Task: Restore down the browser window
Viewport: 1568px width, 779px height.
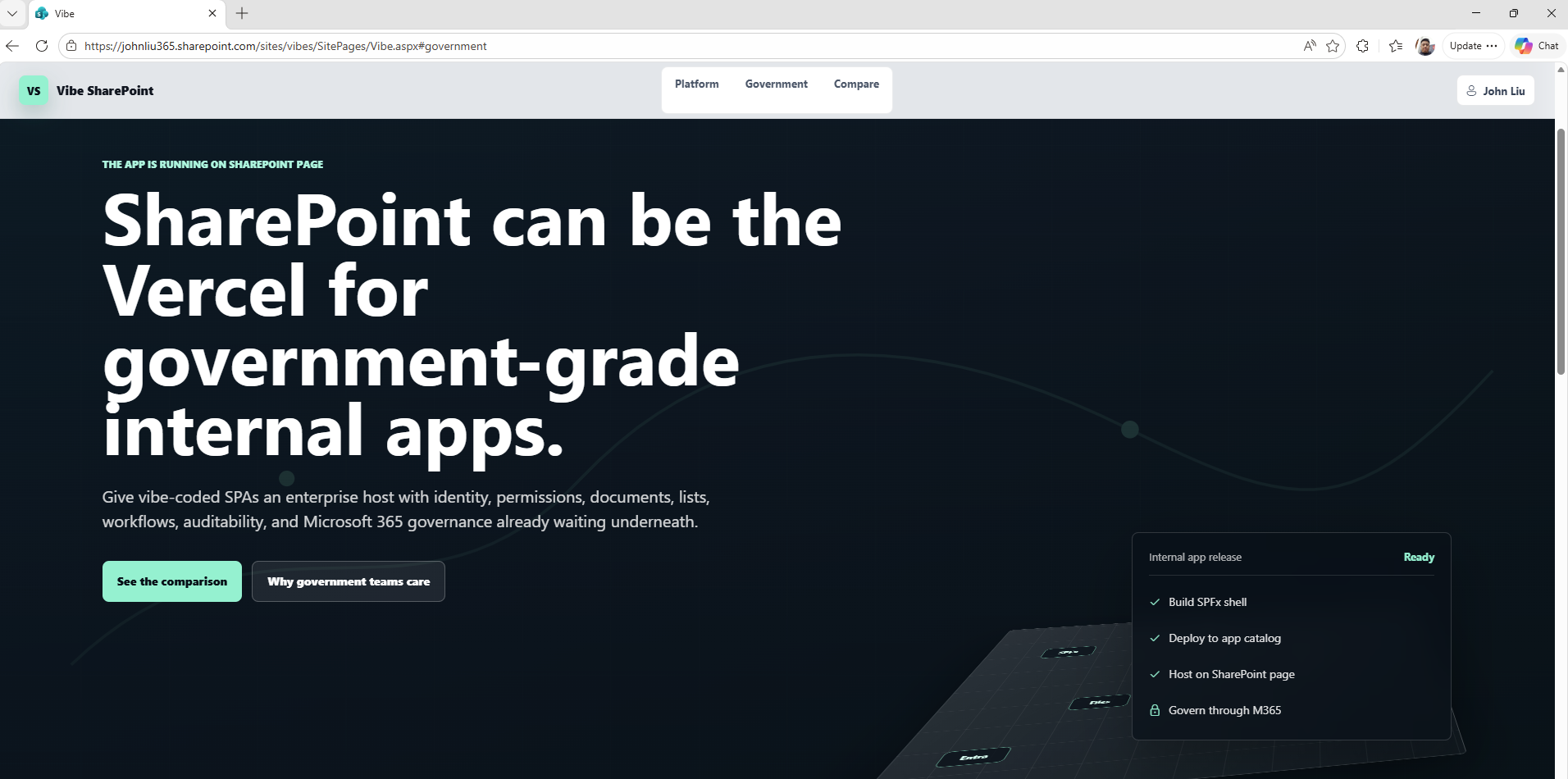Action: 1514,13
